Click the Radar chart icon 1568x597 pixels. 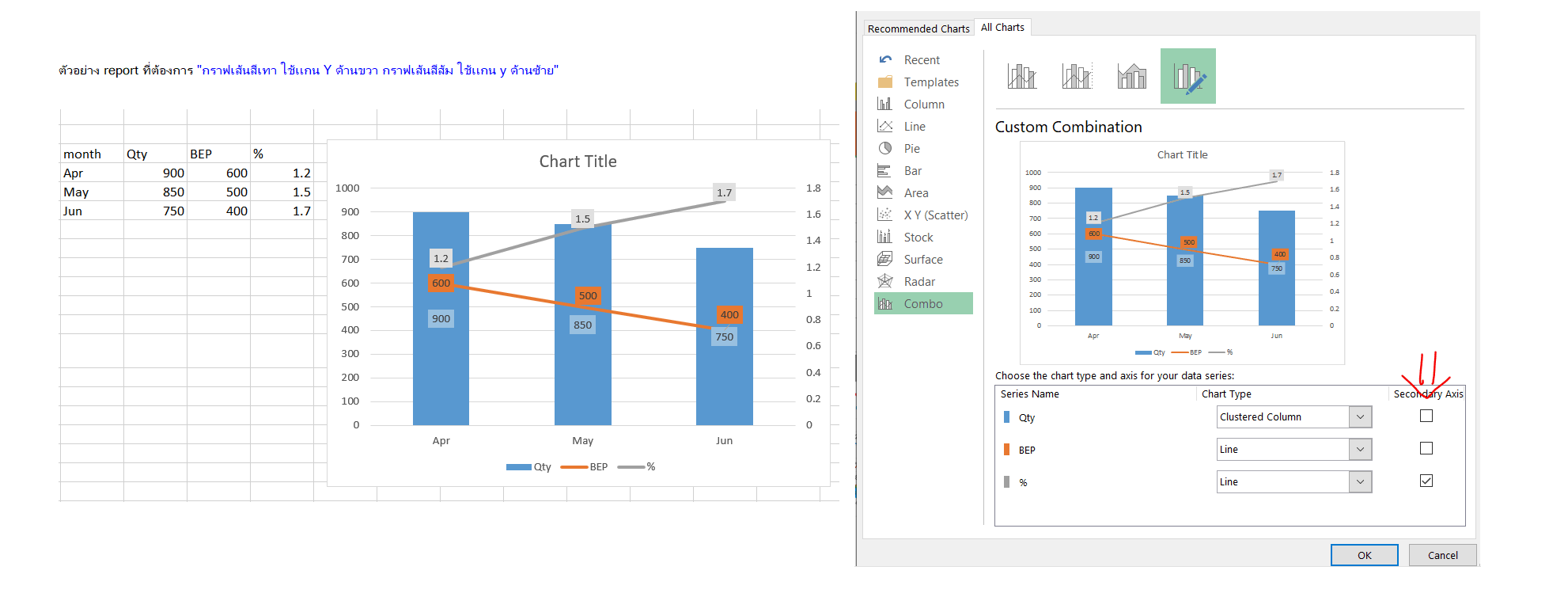885,281
